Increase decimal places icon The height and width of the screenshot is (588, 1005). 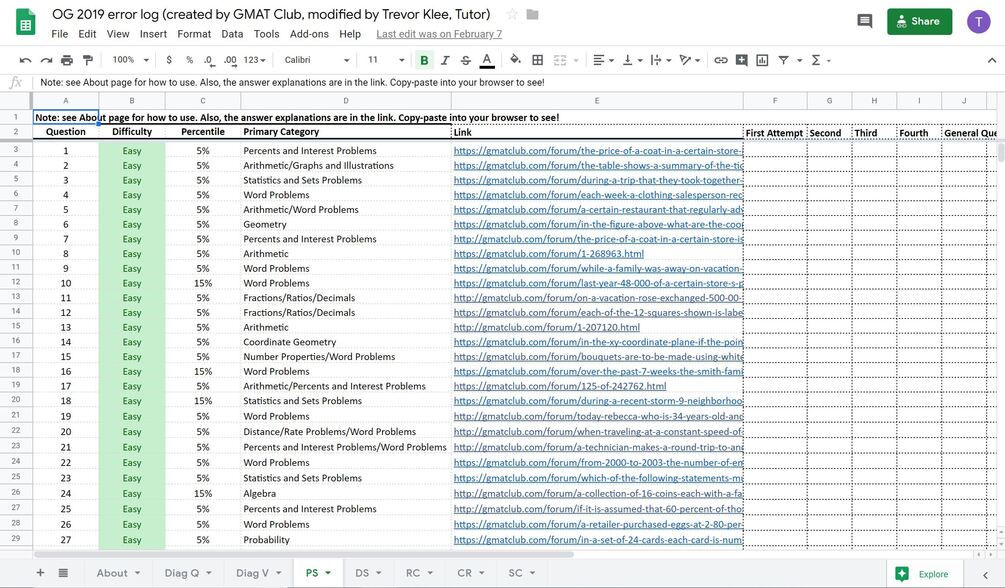point(230,60)
